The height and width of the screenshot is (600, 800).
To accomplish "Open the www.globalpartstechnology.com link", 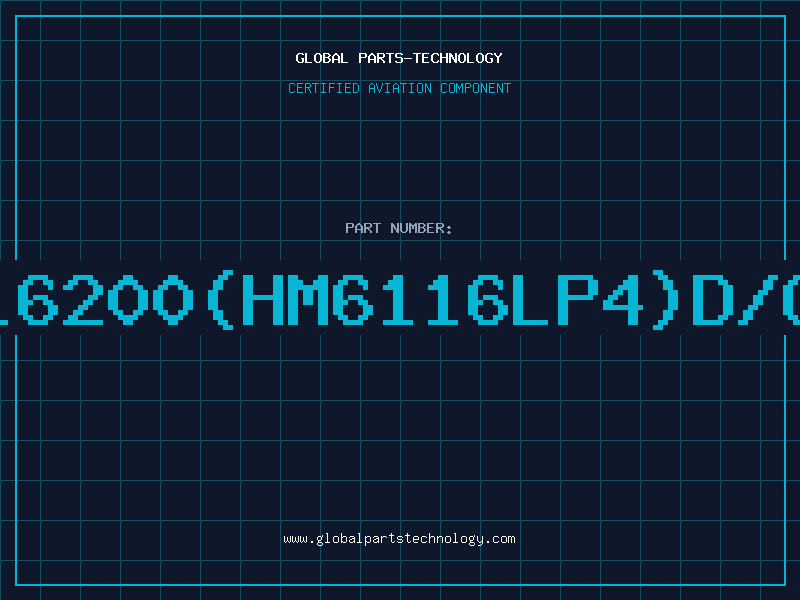I will pyautogui.click(x=399, y=539).
